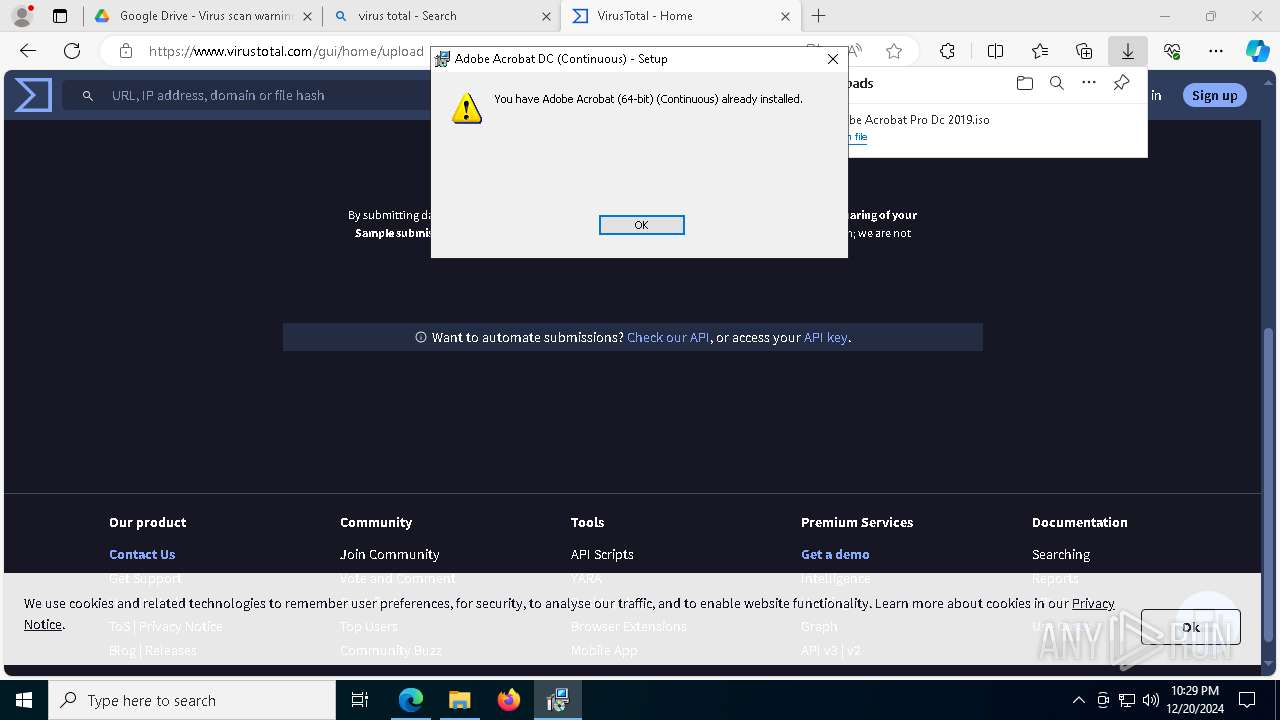This screenshot has width=1280, height=720.
Task: Open the notification center icon
Action: point(1247,700)
